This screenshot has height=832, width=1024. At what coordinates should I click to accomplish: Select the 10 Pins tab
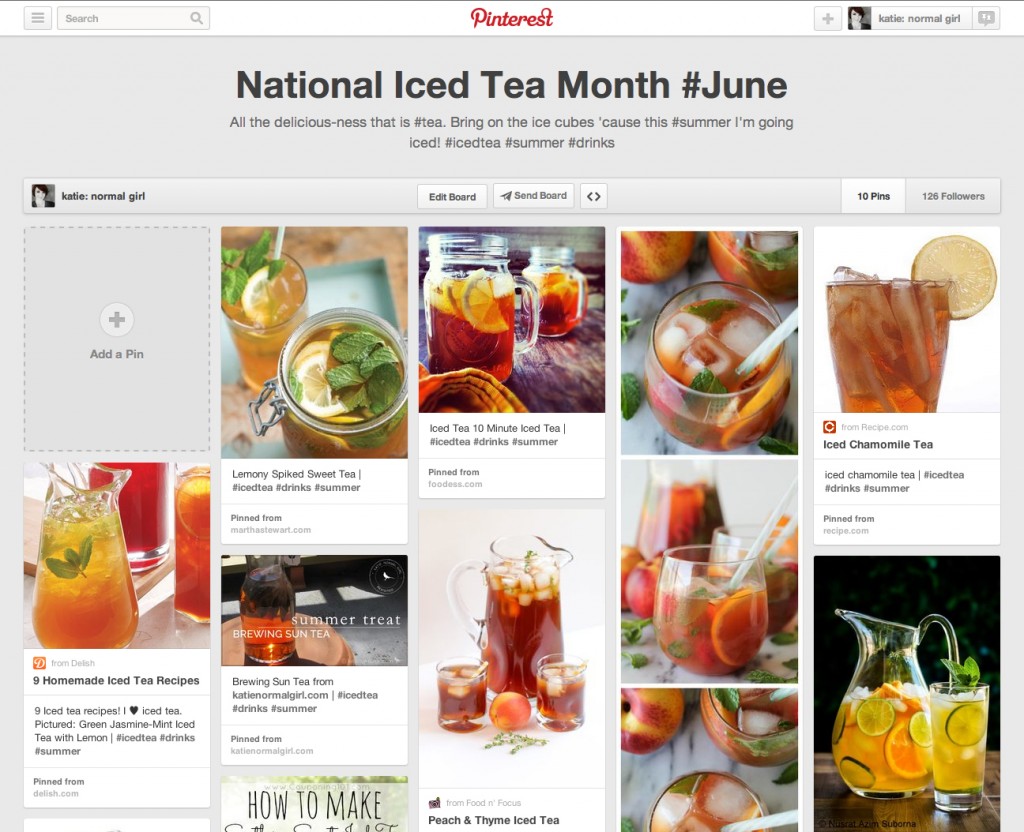pos(873,196)
